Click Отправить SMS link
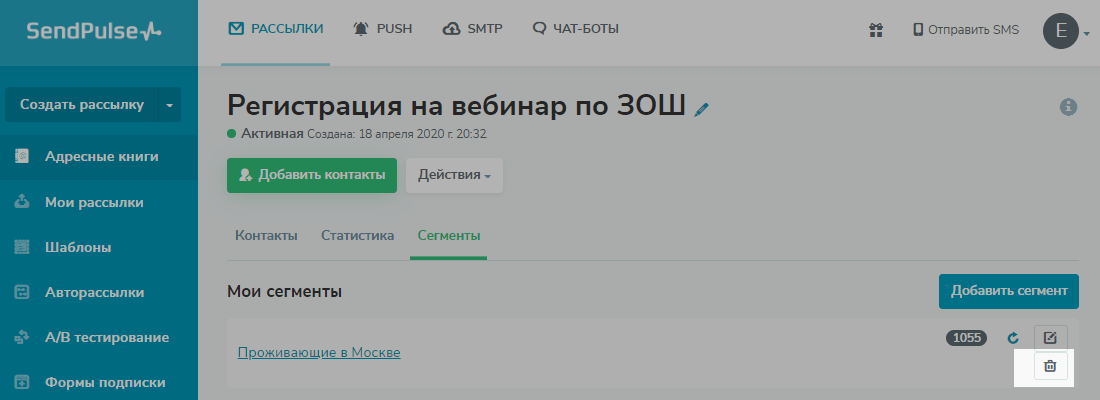1100x400 pixels. [x=965, y=30]
